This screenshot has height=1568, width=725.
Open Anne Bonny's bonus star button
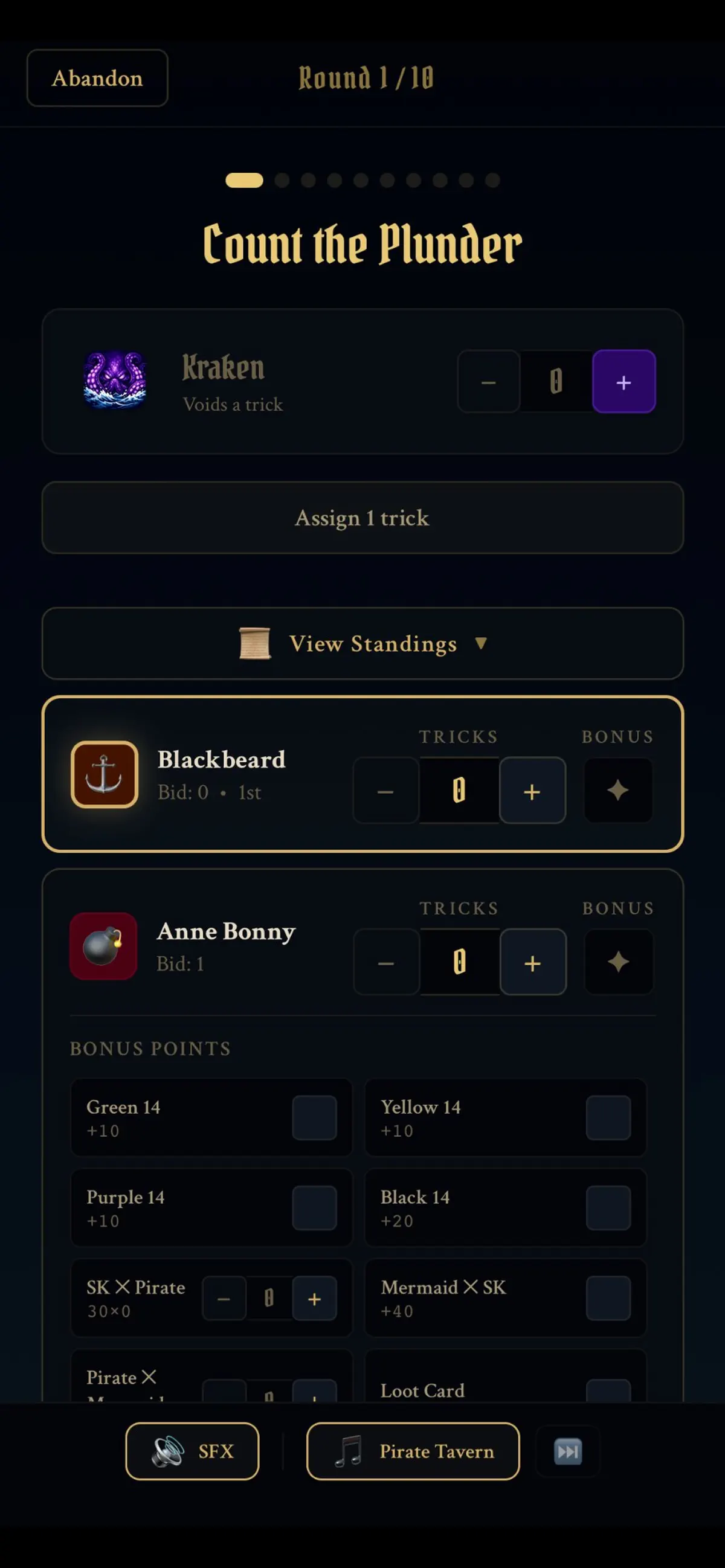[619, 962]
